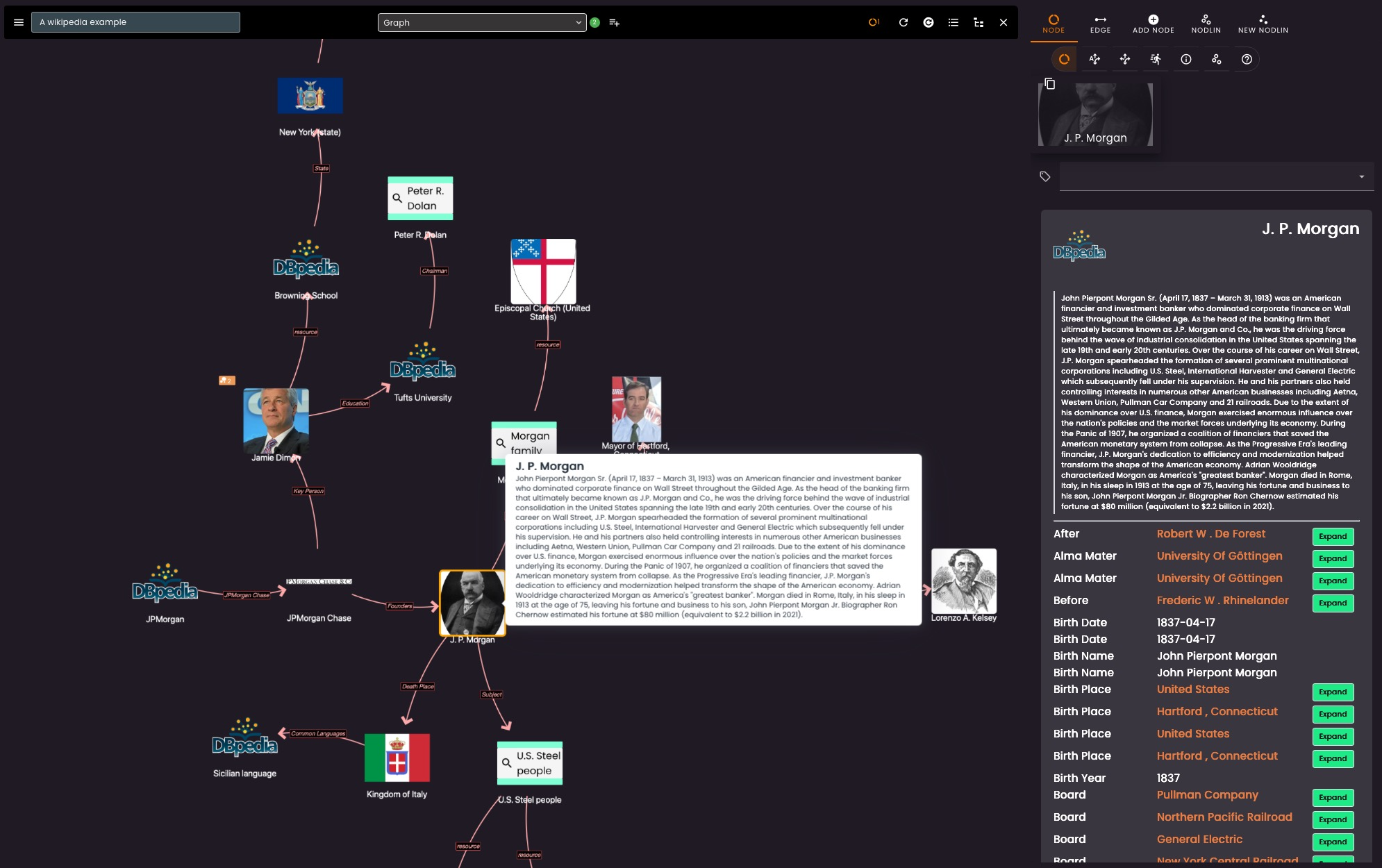Switch to the tree hierarchy layout icon
This screenshot has height=868, width=1382.
978,22
